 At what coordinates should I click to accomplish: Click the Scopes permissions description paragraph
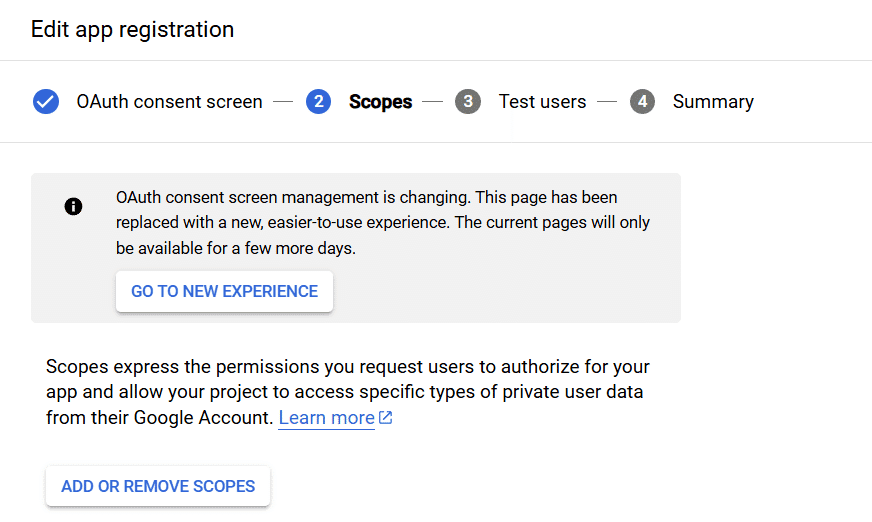click(348, 392)
